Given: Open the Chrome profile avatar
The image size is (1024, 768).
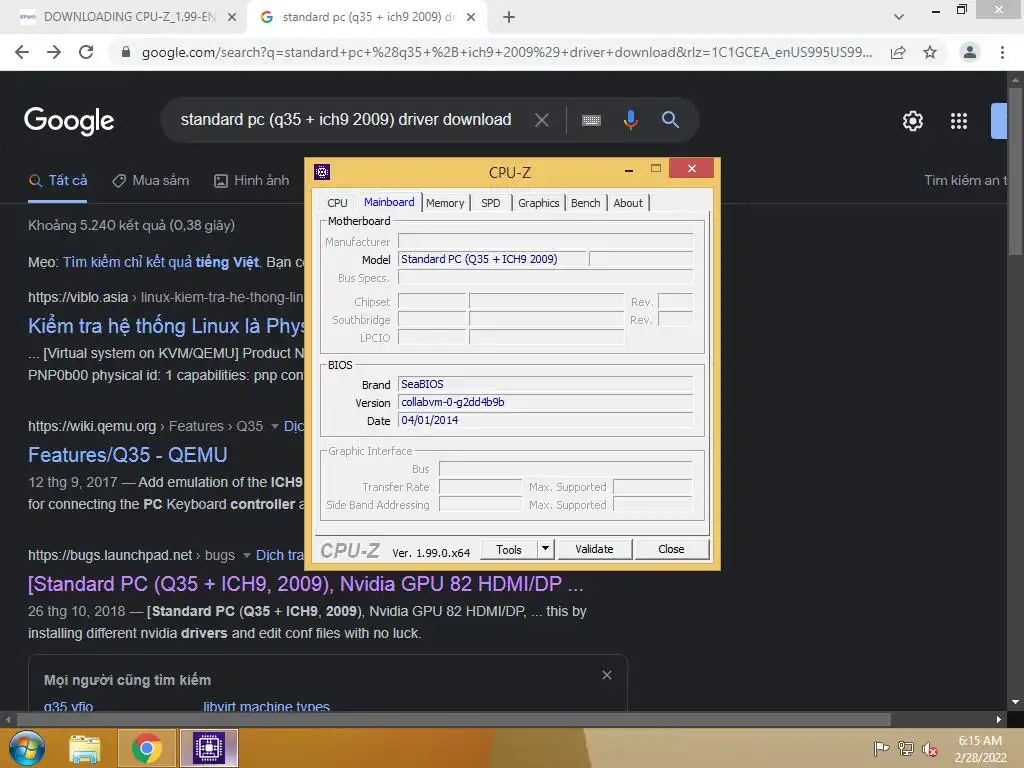Looking at the screenshot, I should tap(970, 52).
